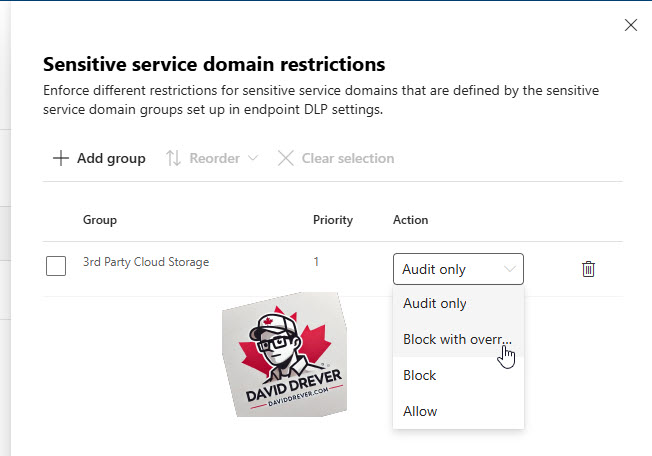Click the plus icon beside Add group
The height and width of the screenshot is (456, 652).
click(61, 158)
